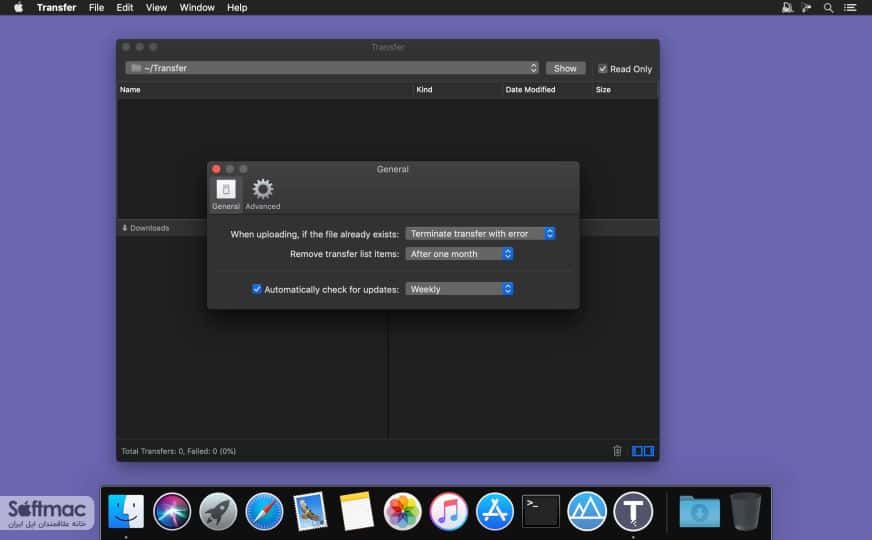Screen dimensions: 872x540
Task: Select the Downloads section header
Action: click(146, 228)
